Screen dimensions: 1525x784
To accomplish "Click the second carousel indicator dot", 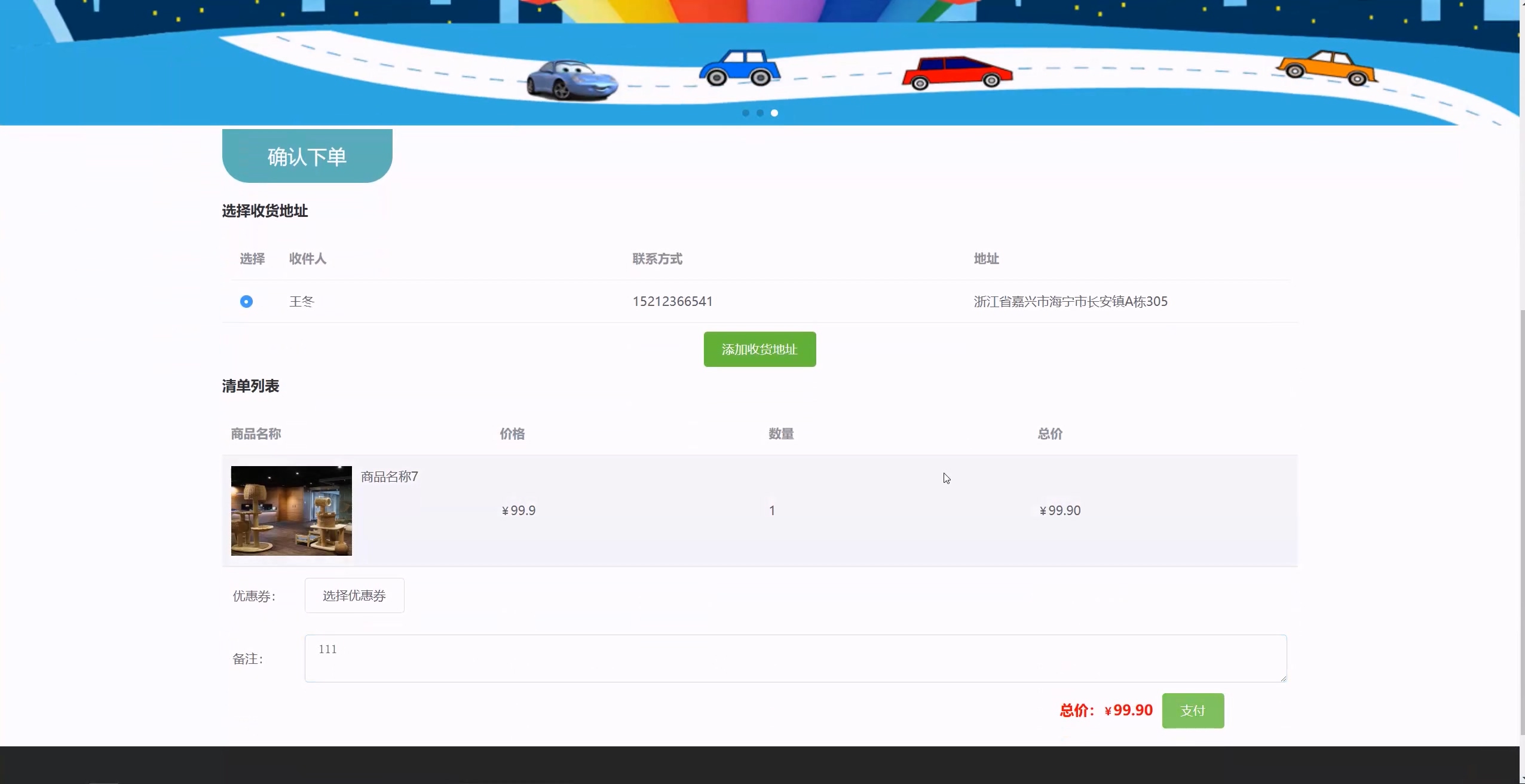I will point(760,113).
